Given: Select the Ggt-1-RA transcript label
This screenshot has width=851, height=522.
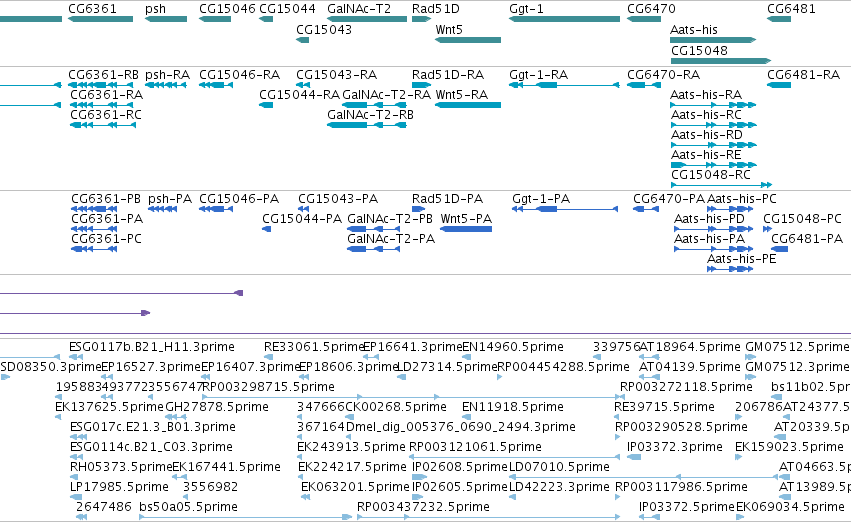Looking at the screenshot, I should tap(538, 75).
